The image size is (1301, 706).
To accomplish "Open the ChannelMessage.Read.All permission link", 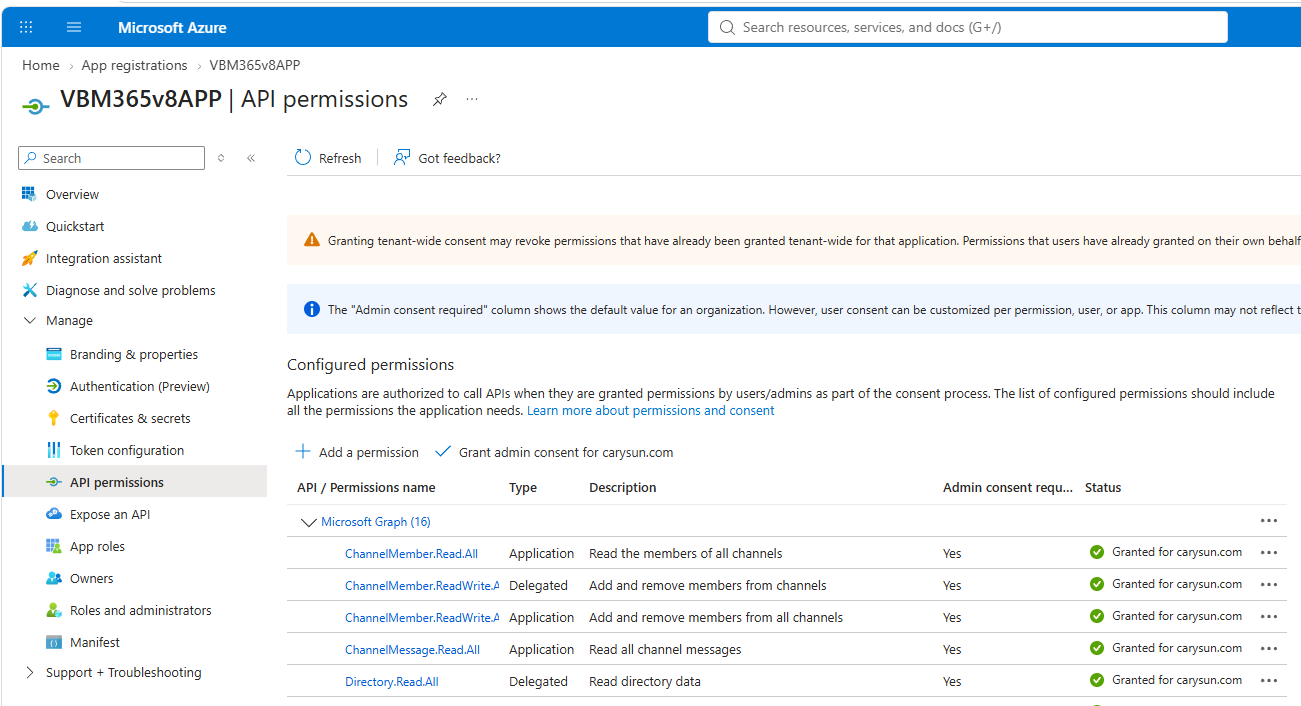I will click(x=412, y=649).
